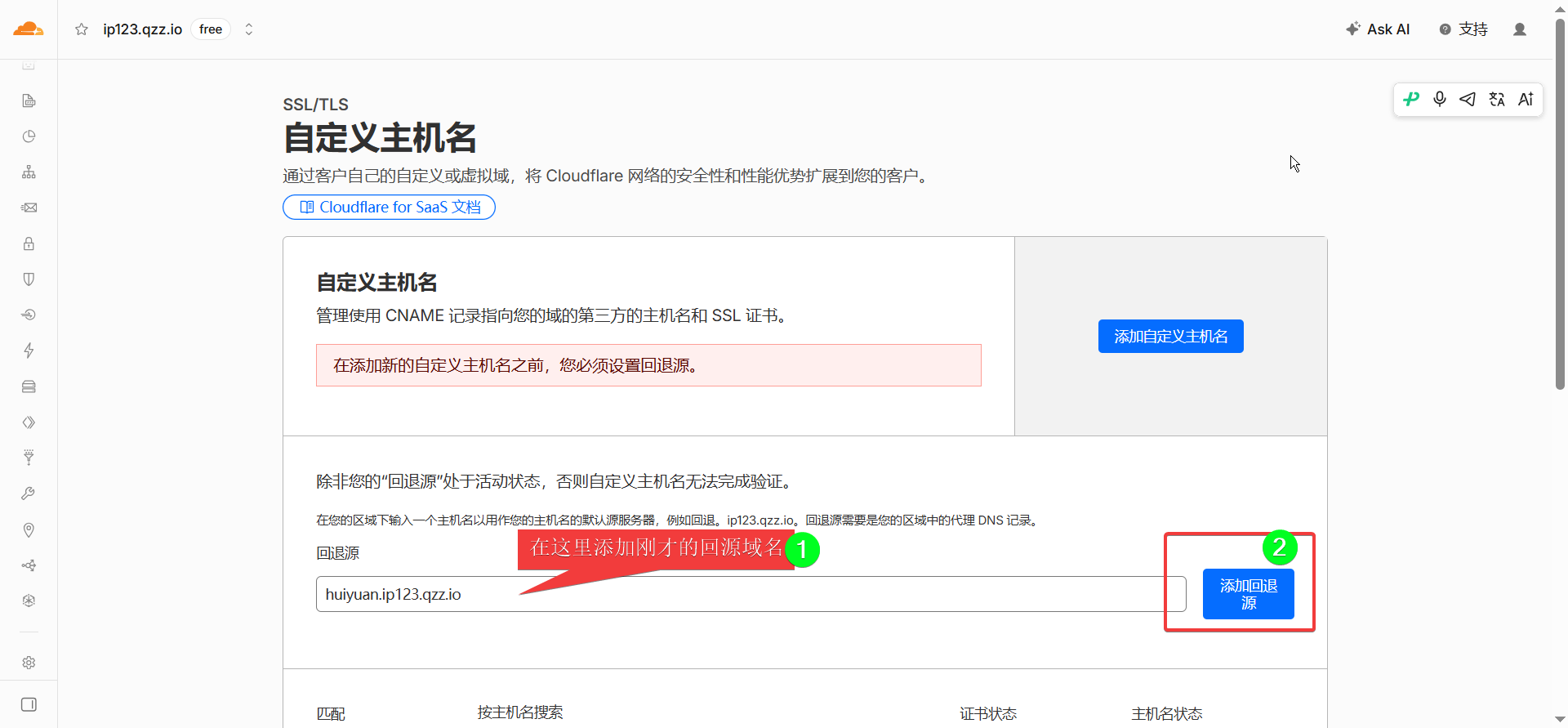This screenshot has height=728, width=1568.
Task: Open the traffic share nodes icon in sidebar
Action: [29, 565]
